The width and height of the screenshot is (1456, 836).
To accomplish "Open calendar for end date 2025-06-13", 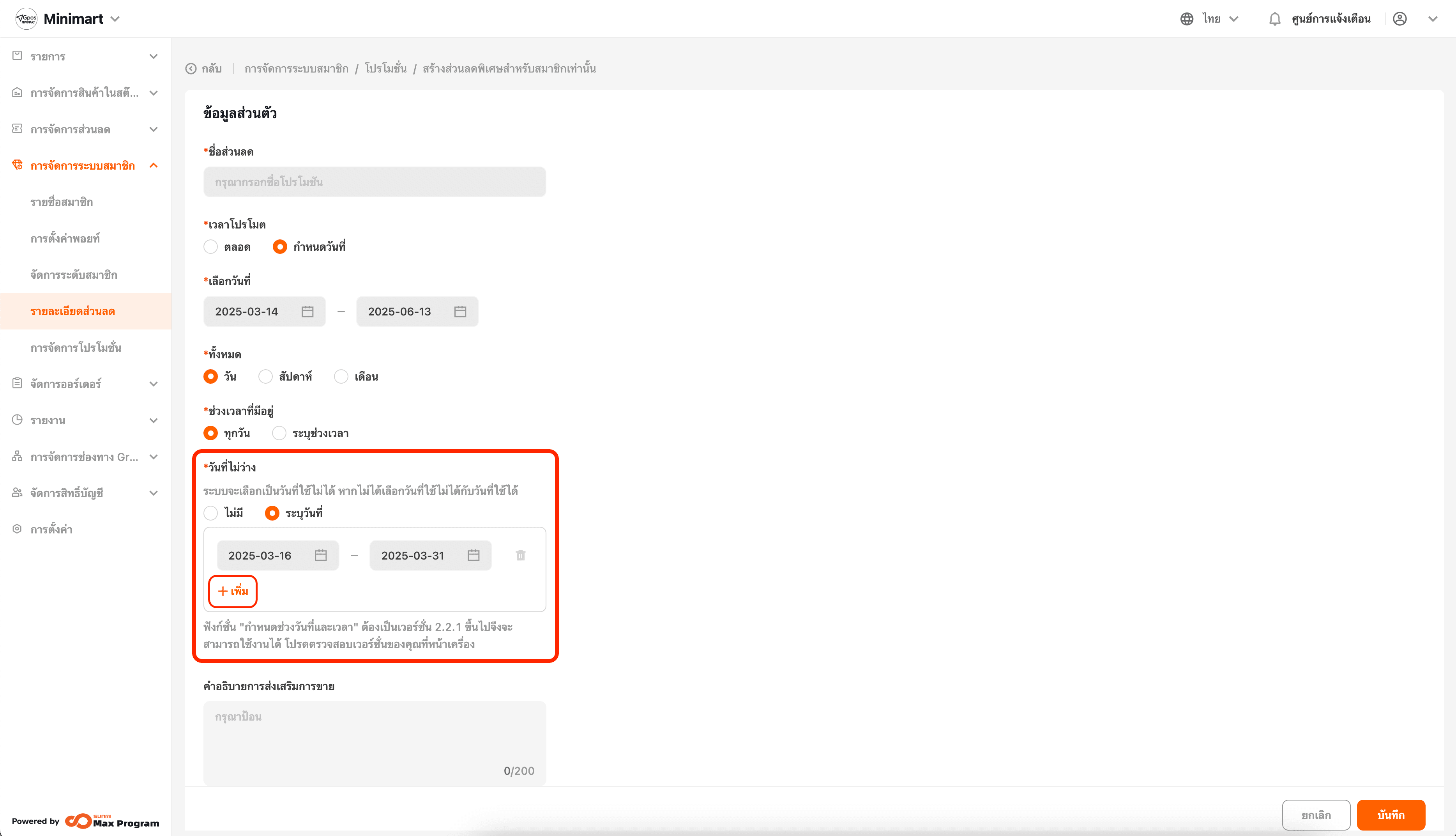I will click(x=460, y=311).
